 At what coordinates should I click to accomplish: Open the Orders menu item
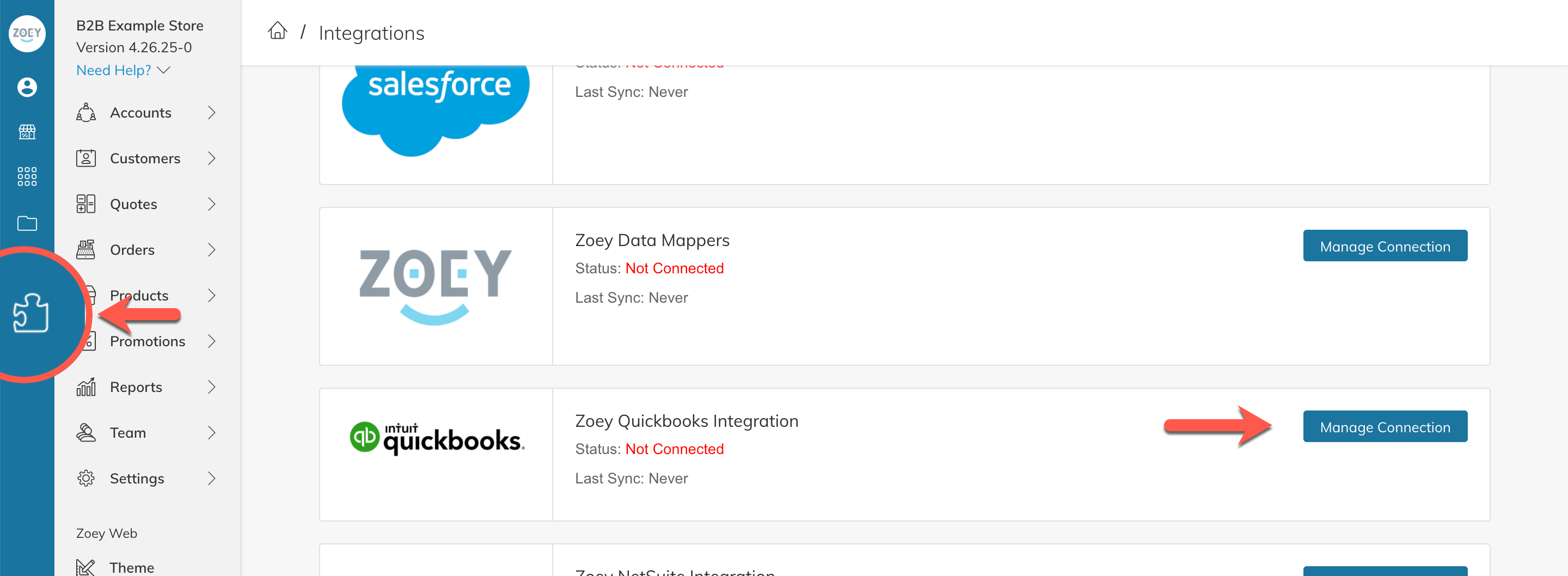(146, 250)
